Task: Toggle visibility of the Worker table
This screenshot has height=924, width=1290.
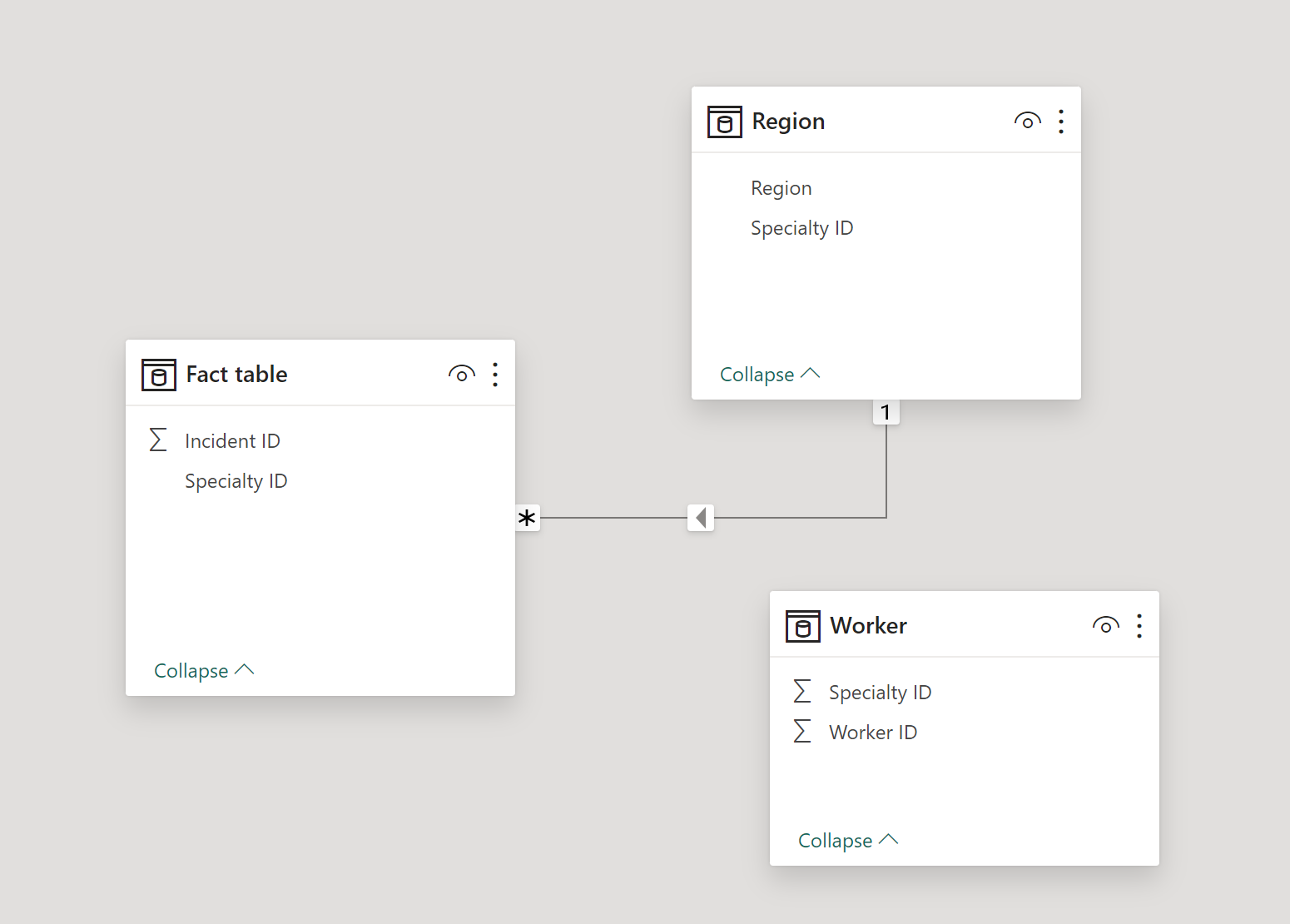Action: tap(1105, 626)
